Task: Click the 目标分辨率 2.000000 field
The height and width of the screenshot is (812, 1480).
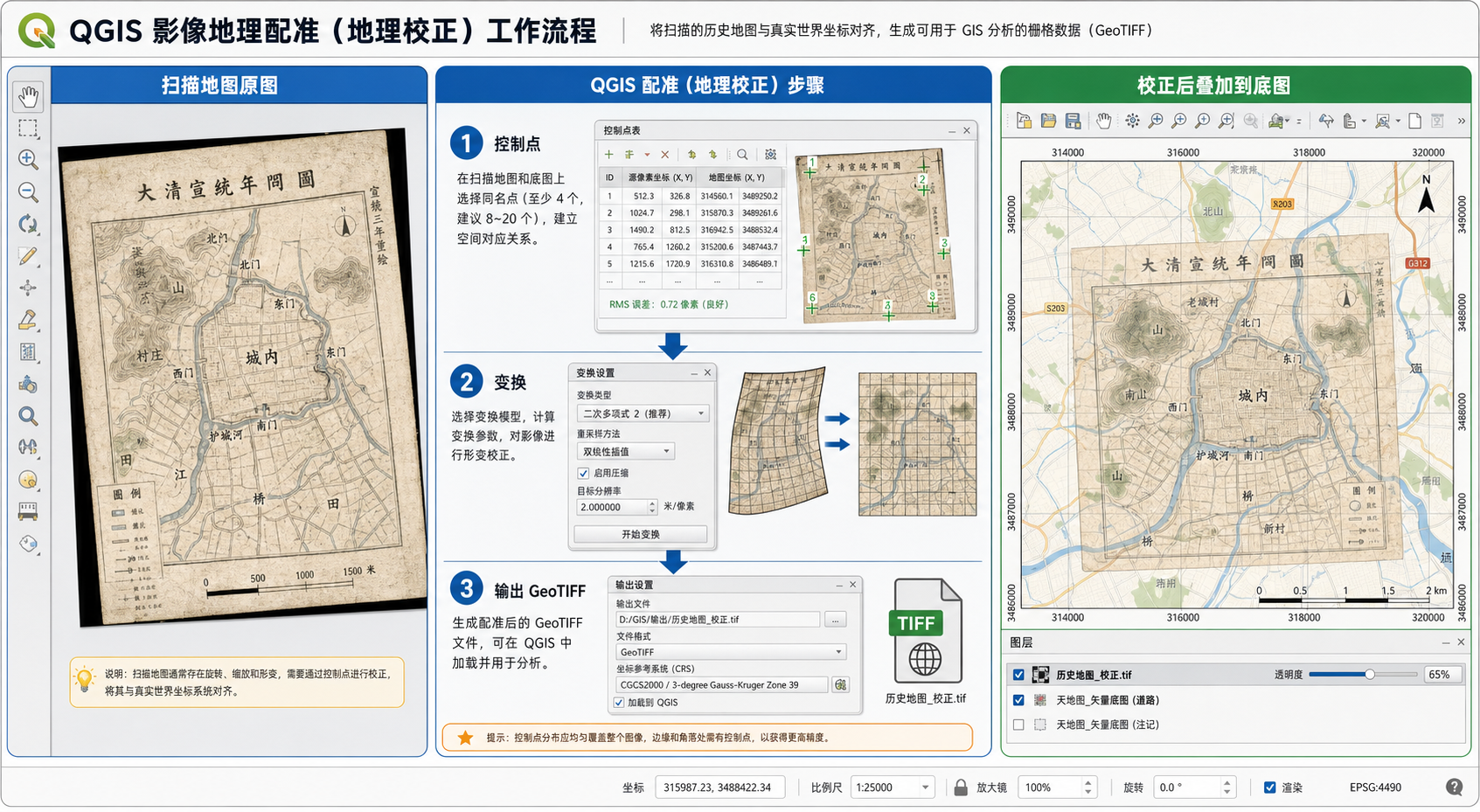Action: pos(612,507)
